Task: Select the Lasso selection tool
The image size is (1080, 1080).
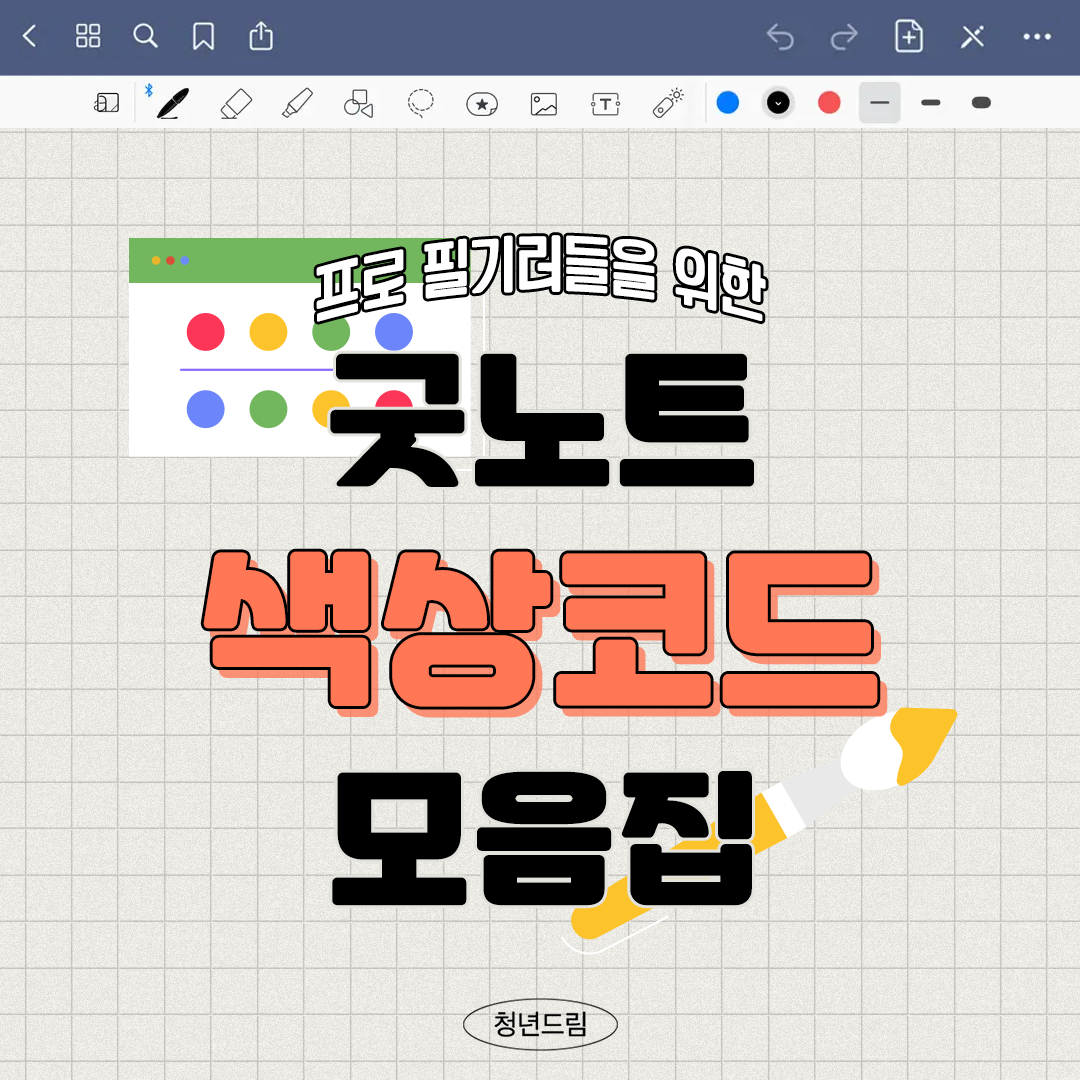Action: [x=421, y=102]
